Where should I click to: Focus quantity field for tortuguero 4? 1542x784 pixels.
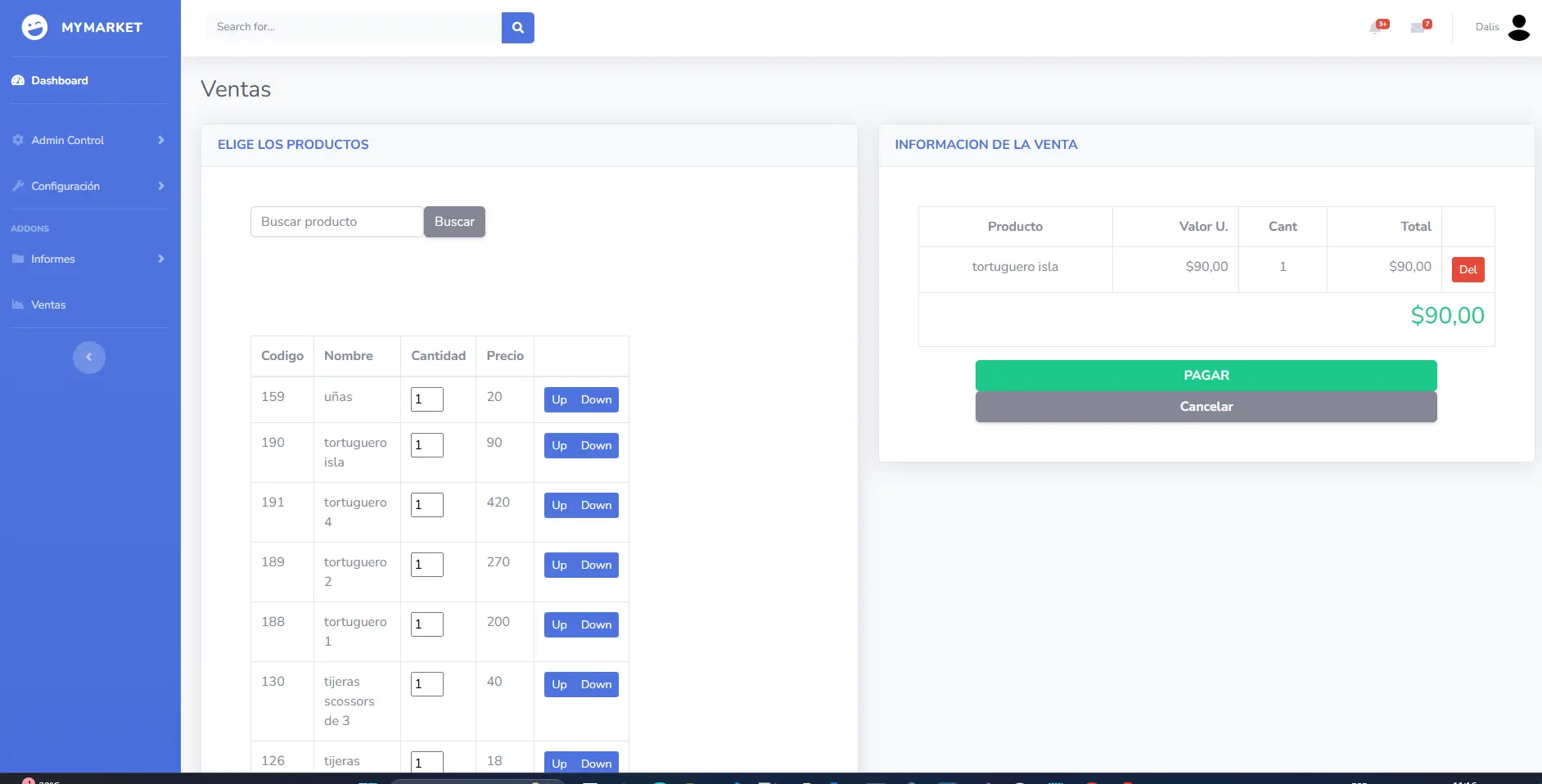(x=426, y=505)
